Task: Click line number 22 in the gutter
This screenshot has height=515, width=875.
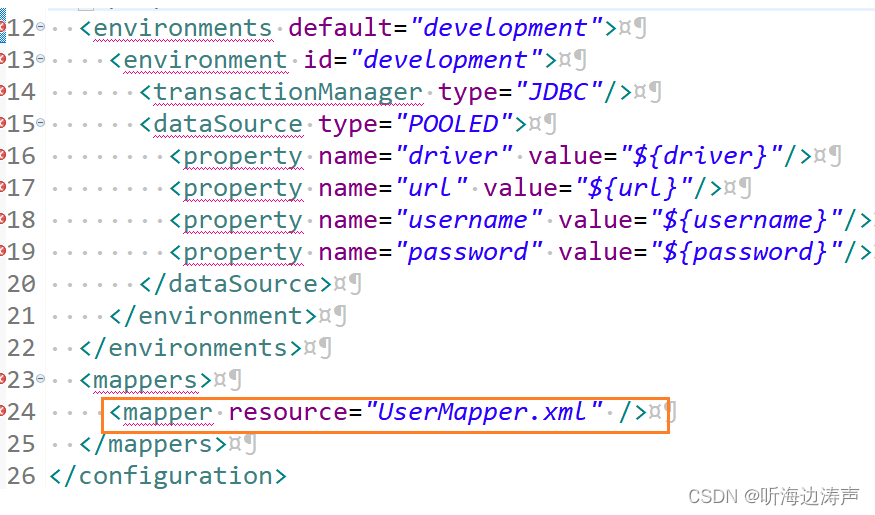Action: pyautogui.click(x=21, y=348)
